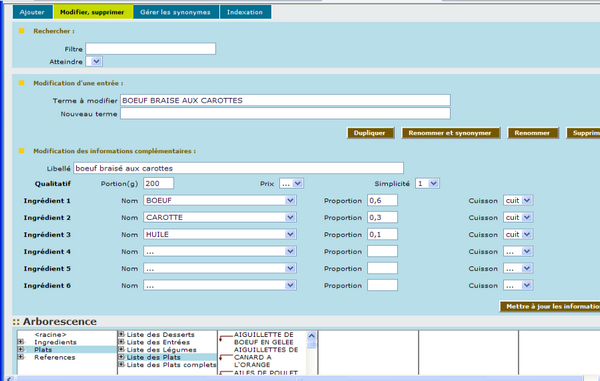Open Ingrédient 5 Nom dropdown
Screen dimensions: 600x381
tap(220, 268)
